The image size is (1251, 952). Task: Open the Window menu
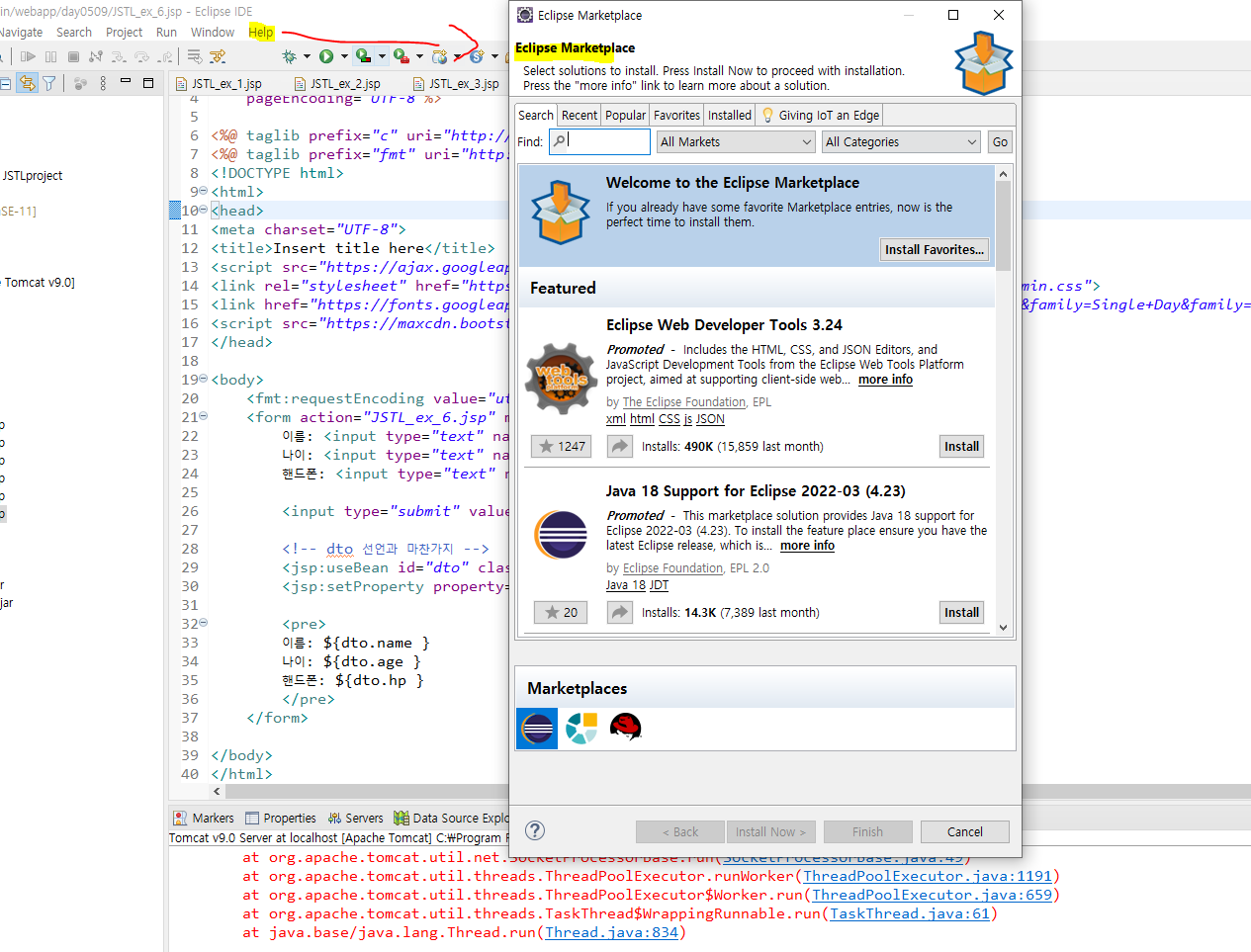(x=213, y=33)
